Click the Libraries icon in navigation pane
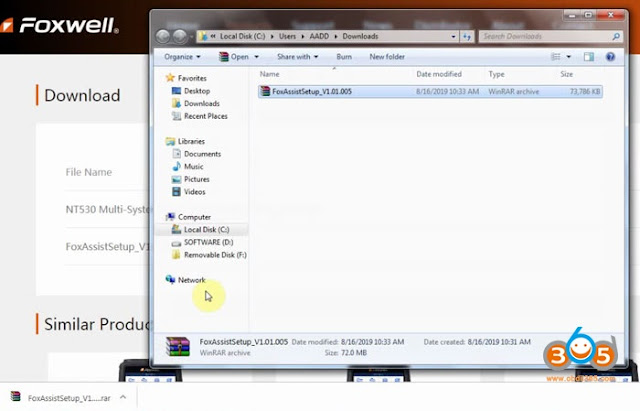Screen dimensions: 640x411 pos(170,141)
